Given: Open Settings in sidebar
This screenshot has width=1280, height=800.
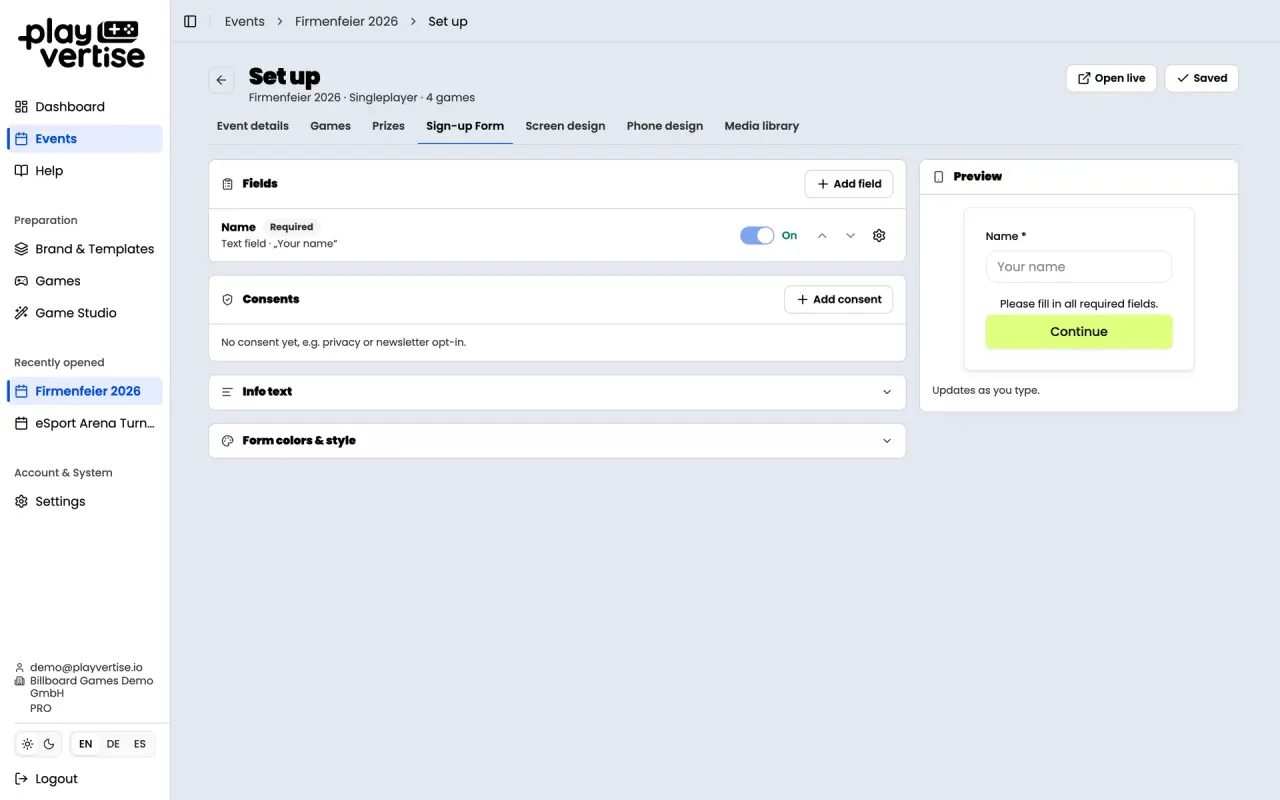Looking at the screenshot, I should click(x=85, y=501).
